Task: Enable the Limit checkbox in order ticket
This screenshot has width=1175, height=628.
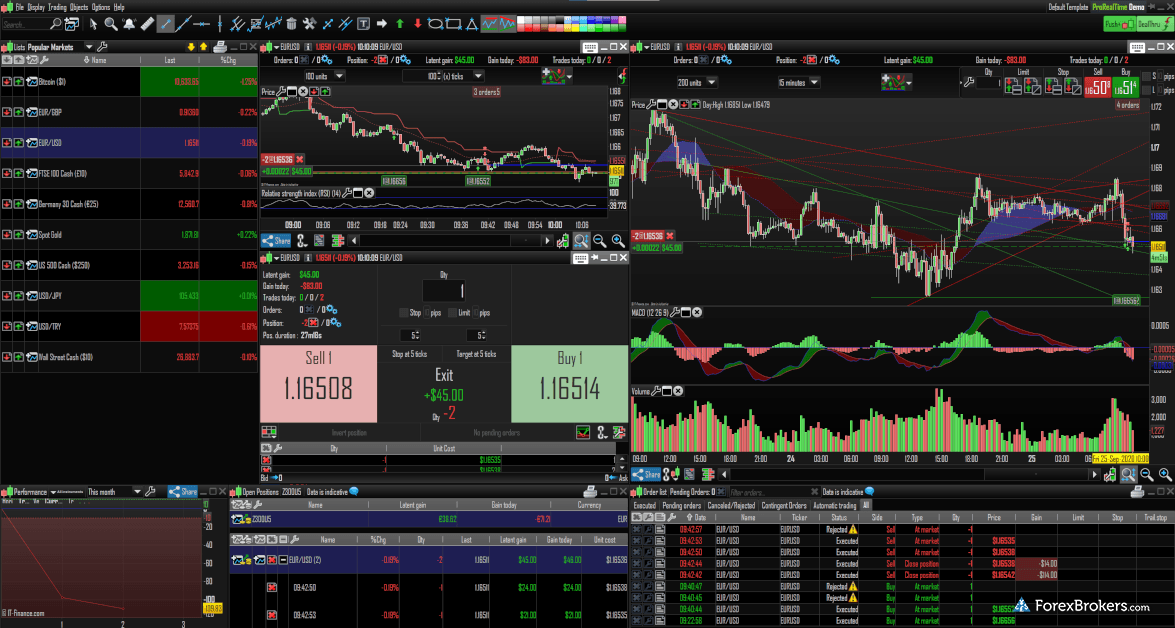Action: click(451, 313)
